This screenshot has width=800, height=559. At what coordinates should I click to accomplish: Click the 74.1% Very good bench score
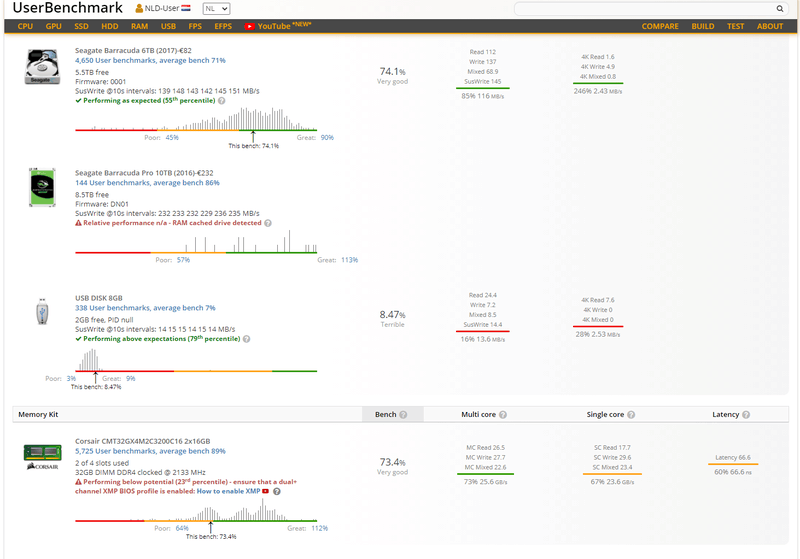click(x=392, y=75)
